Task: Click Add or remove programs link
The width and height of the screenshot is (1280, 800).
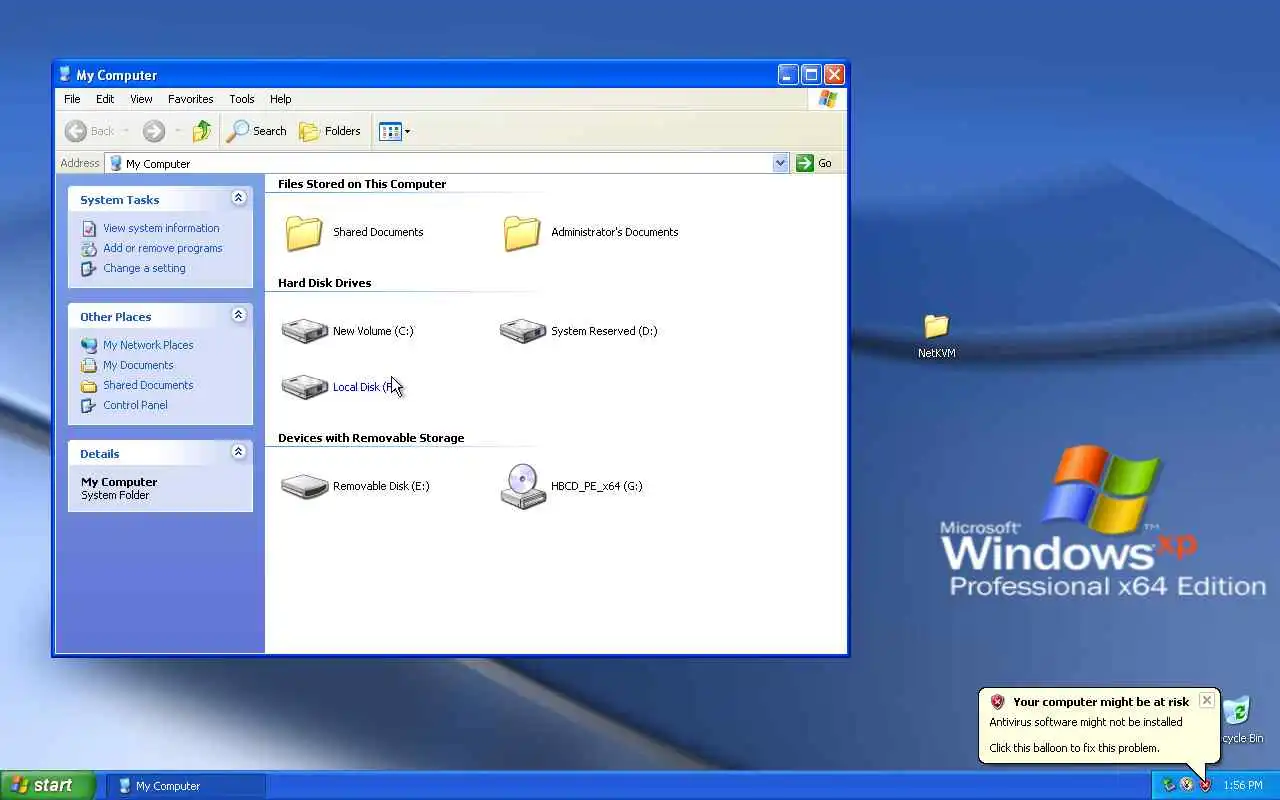Action: click(x=163, y=248)
